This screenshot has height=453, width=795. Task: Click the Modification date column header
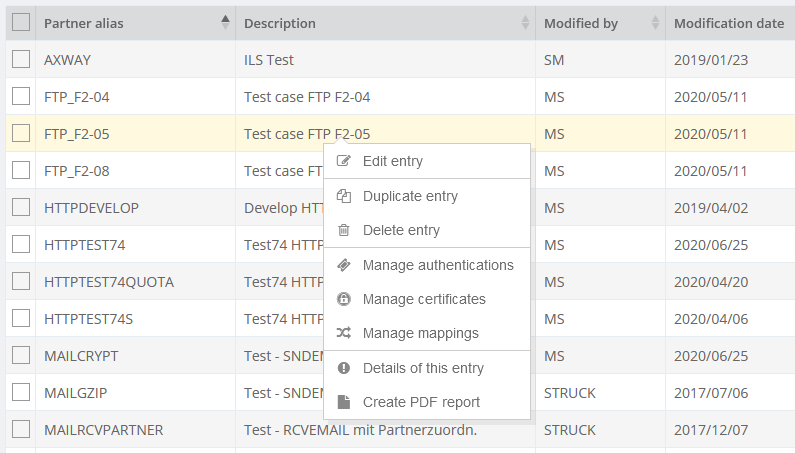pos(728,23)
